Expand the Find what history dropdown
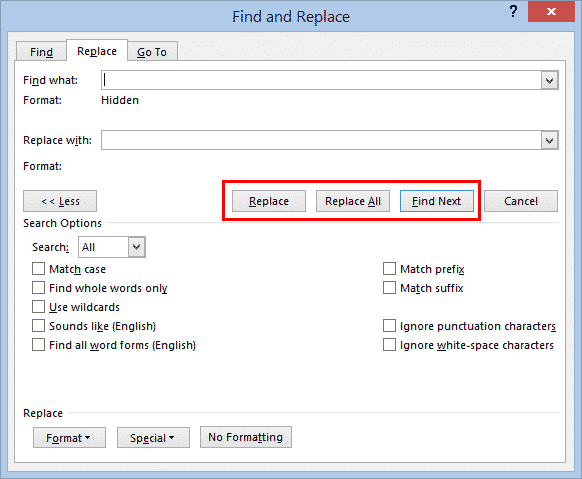 (x=549, y=81)
